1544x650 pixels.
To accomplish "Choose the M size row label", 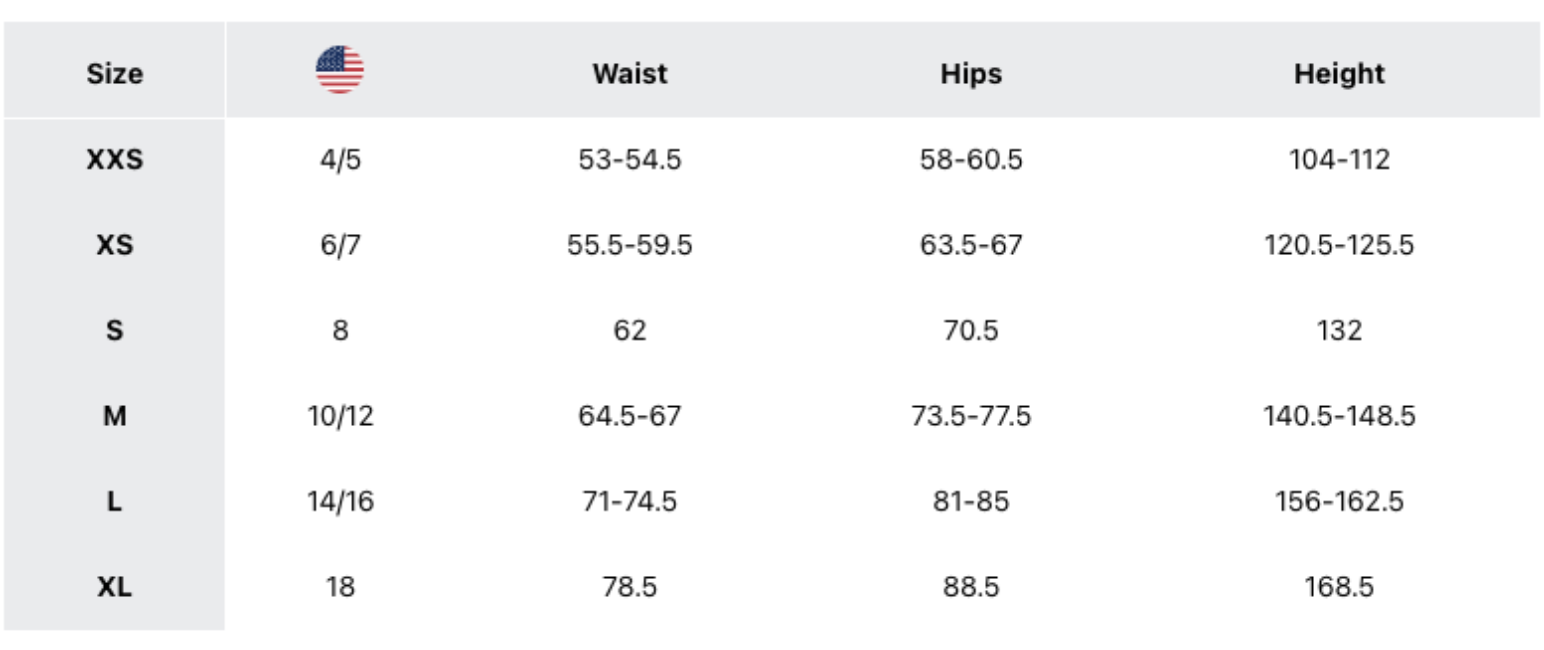I will pos(115,415).
